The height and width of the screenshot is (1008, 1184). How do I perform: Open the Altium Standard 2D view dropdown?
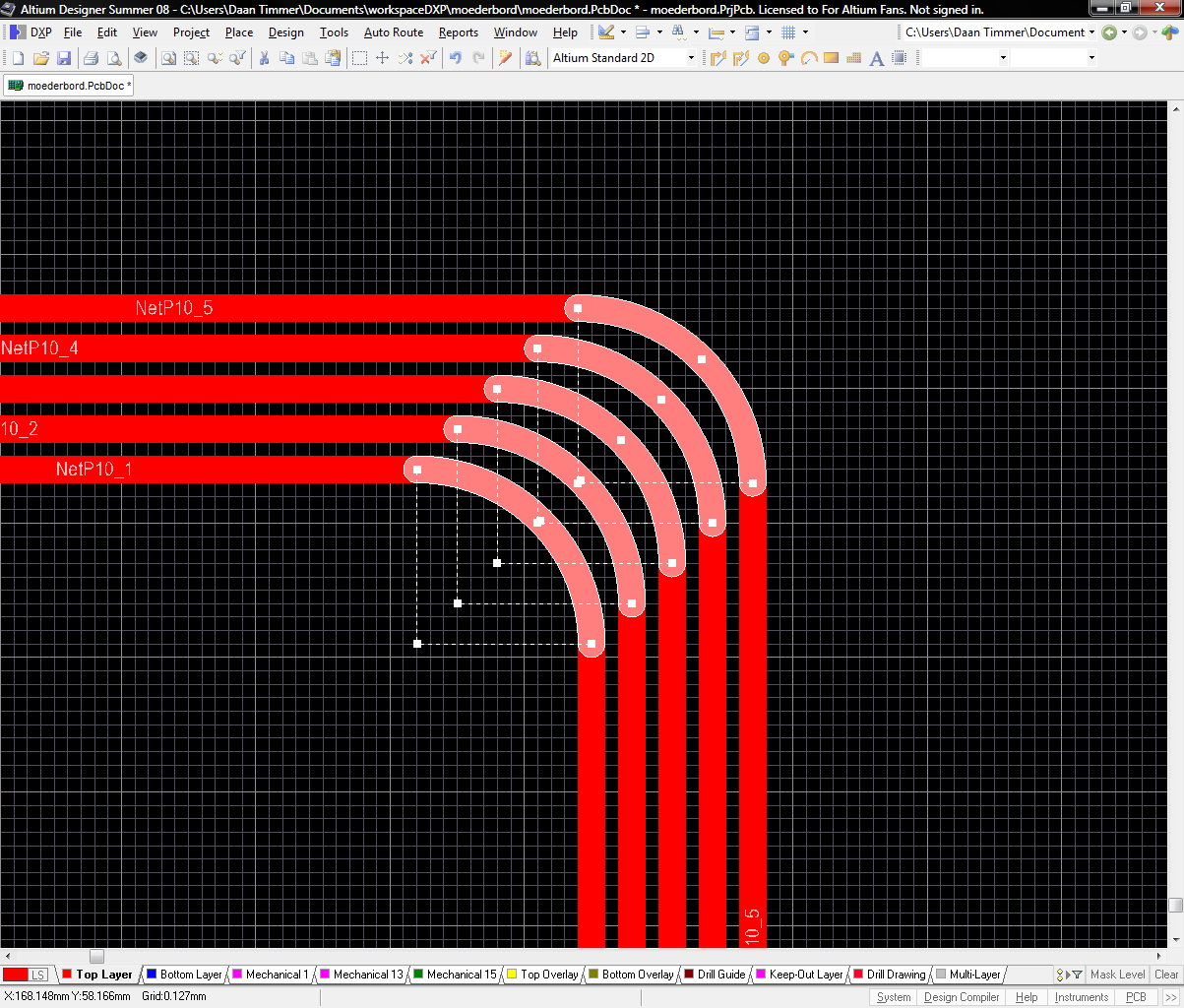(x=690, y=58)
